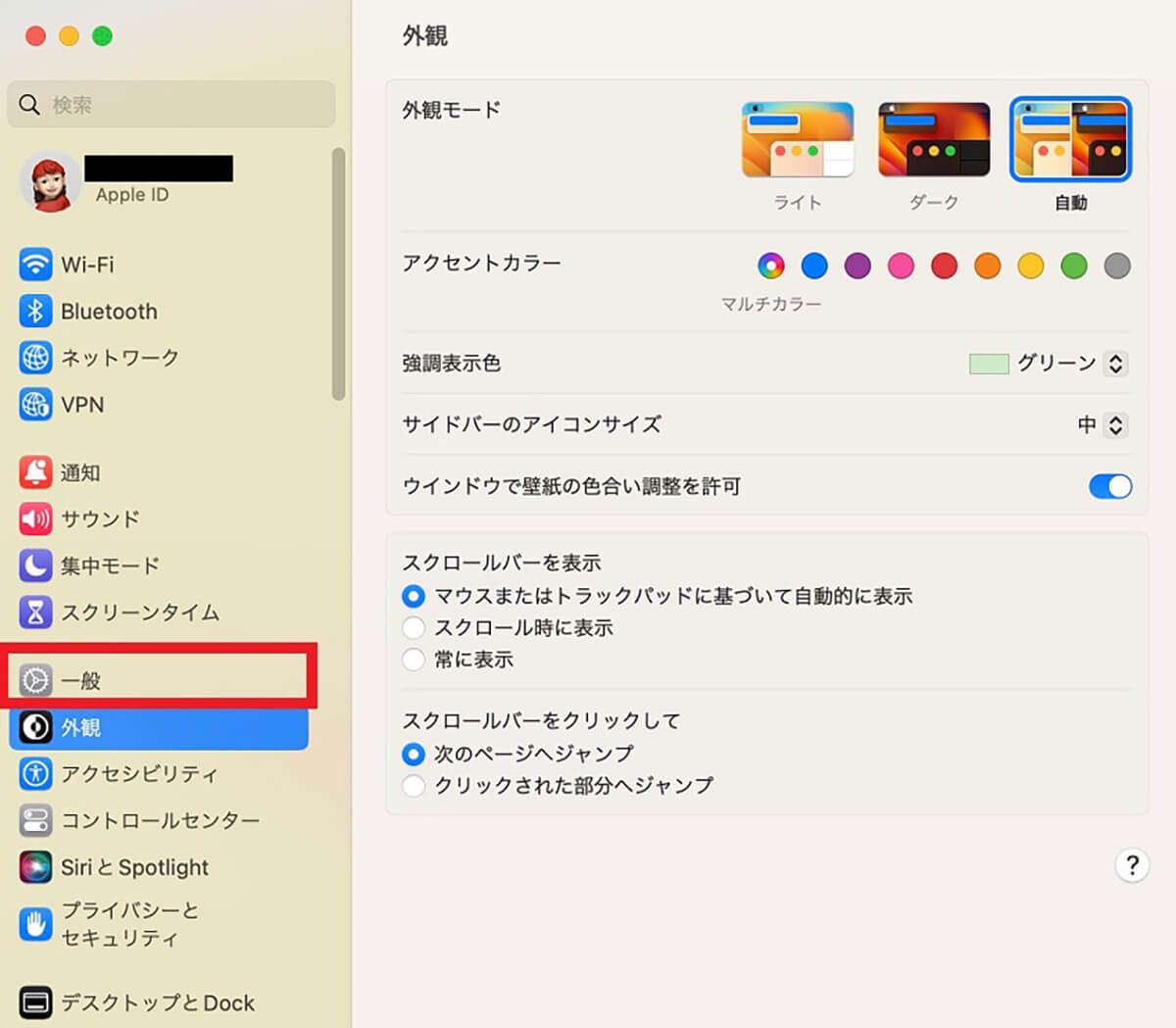Open Wi-Fi settings icon
1176x1028 pixels.
tap(35, 265)
